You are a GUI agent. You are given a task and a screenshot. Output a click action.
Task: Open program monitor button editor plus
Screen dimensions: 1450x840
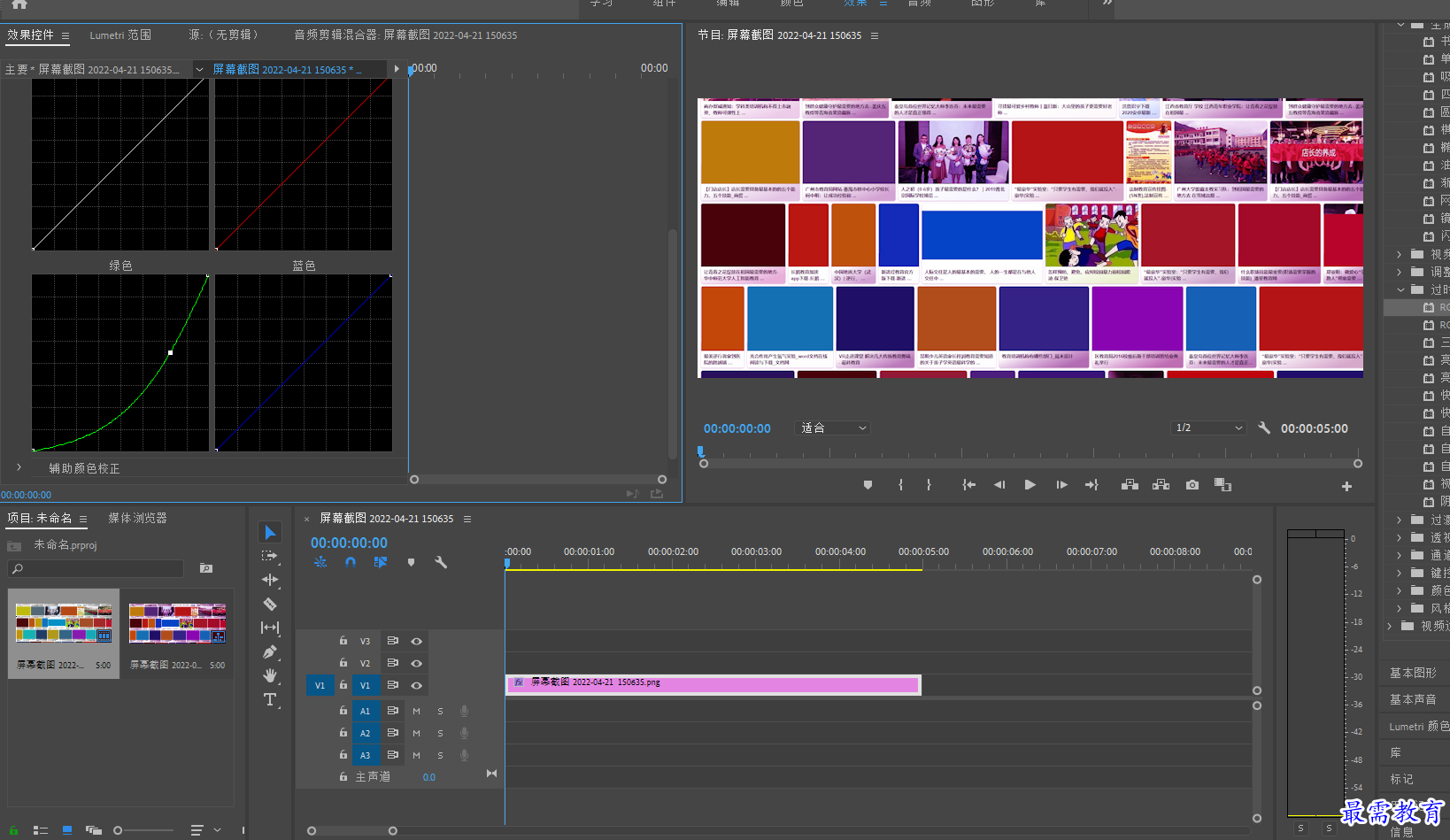click(x=1346, y=486)
